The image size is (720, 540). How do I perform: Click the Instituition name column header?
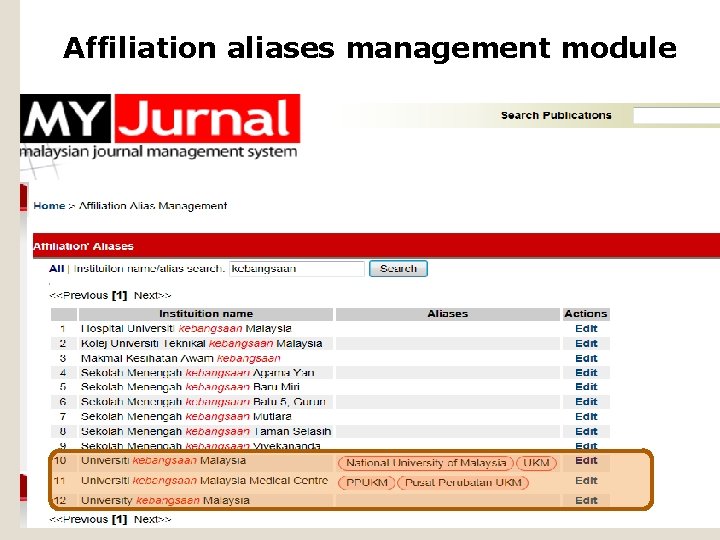point(206,314)
